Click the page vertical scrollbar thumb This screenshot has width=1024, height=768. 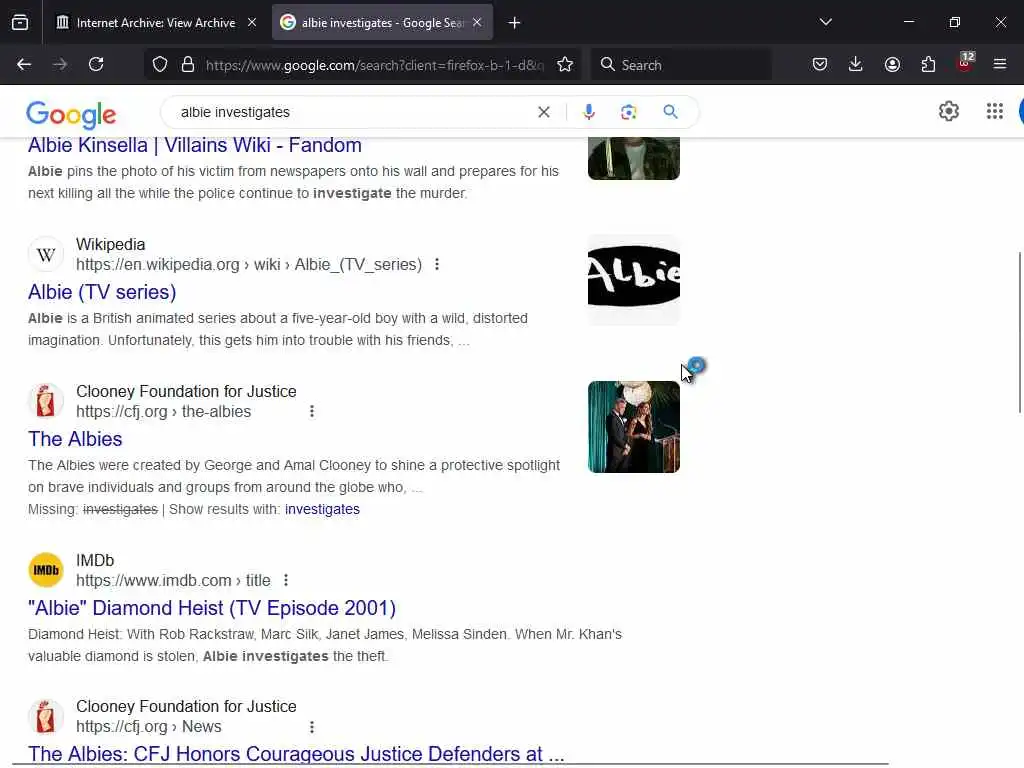(x=1019, y=332)
